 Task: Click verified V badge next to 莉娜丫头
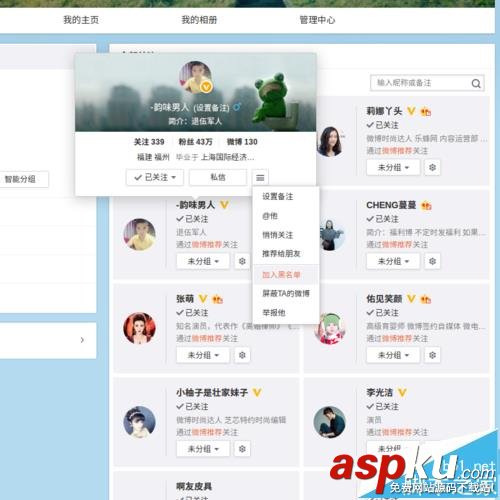[411, 111]
